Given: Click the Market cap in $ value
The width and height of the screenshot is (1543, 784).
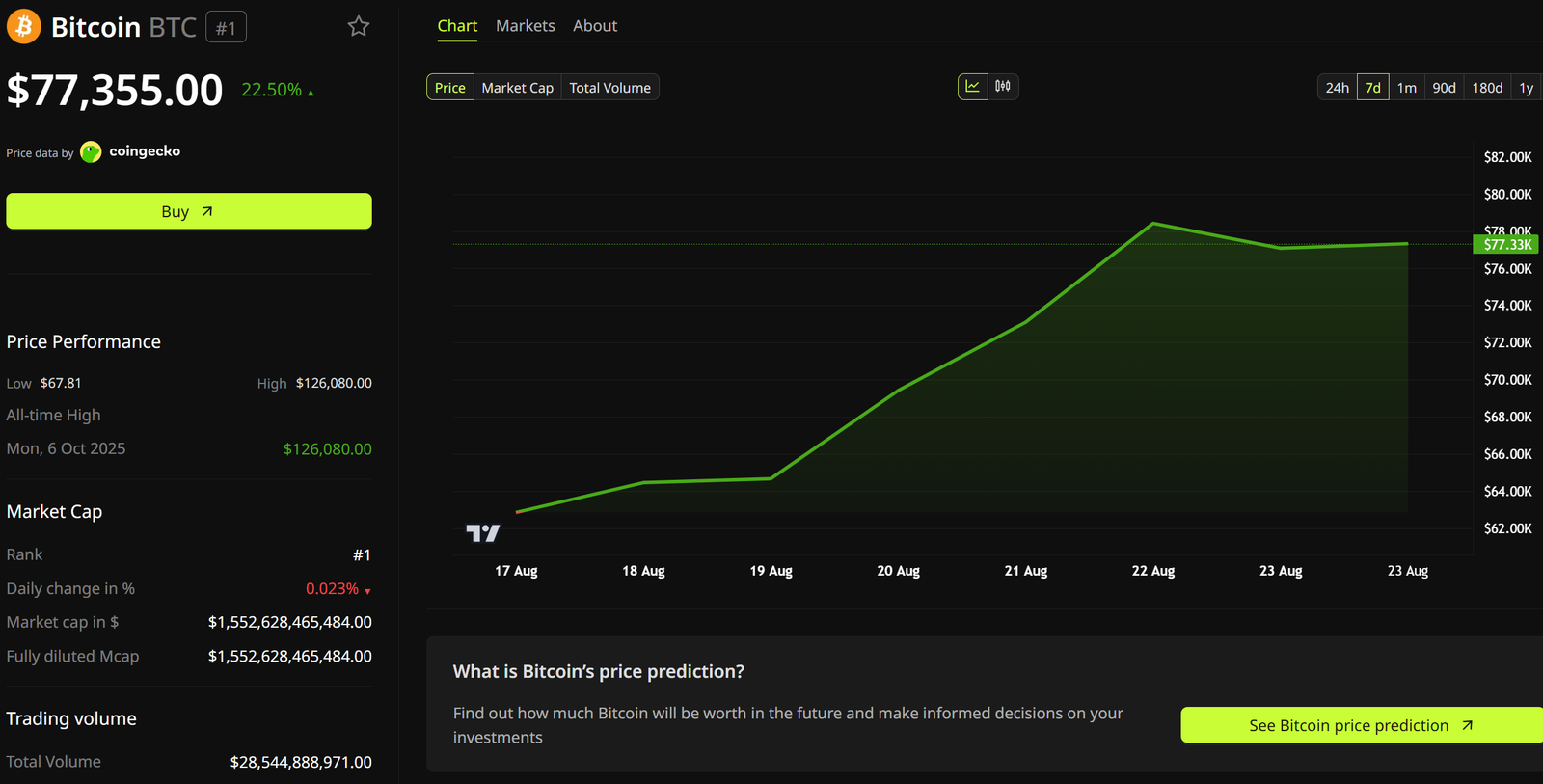Looking at the screenshot, I should (x=290, y=622).
